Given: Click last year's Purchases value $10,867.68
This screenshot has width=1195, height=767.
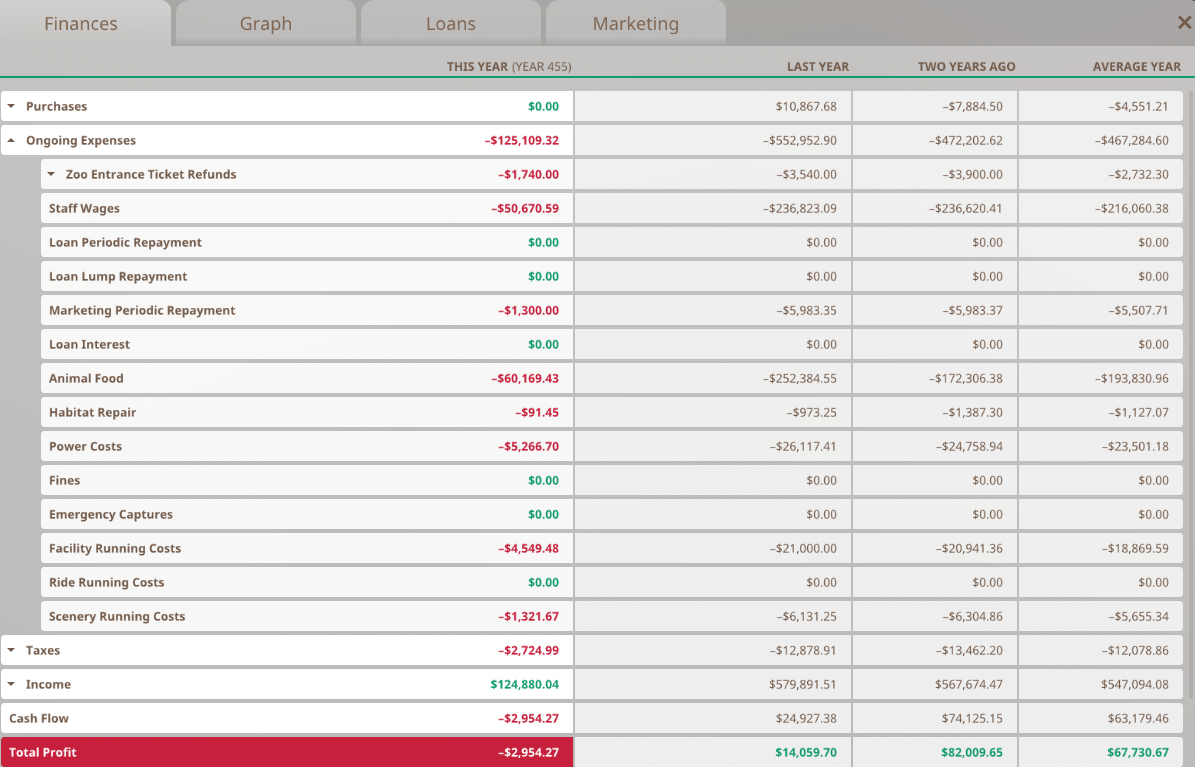Looking at the screenshot, I should [x=806, y=106].
